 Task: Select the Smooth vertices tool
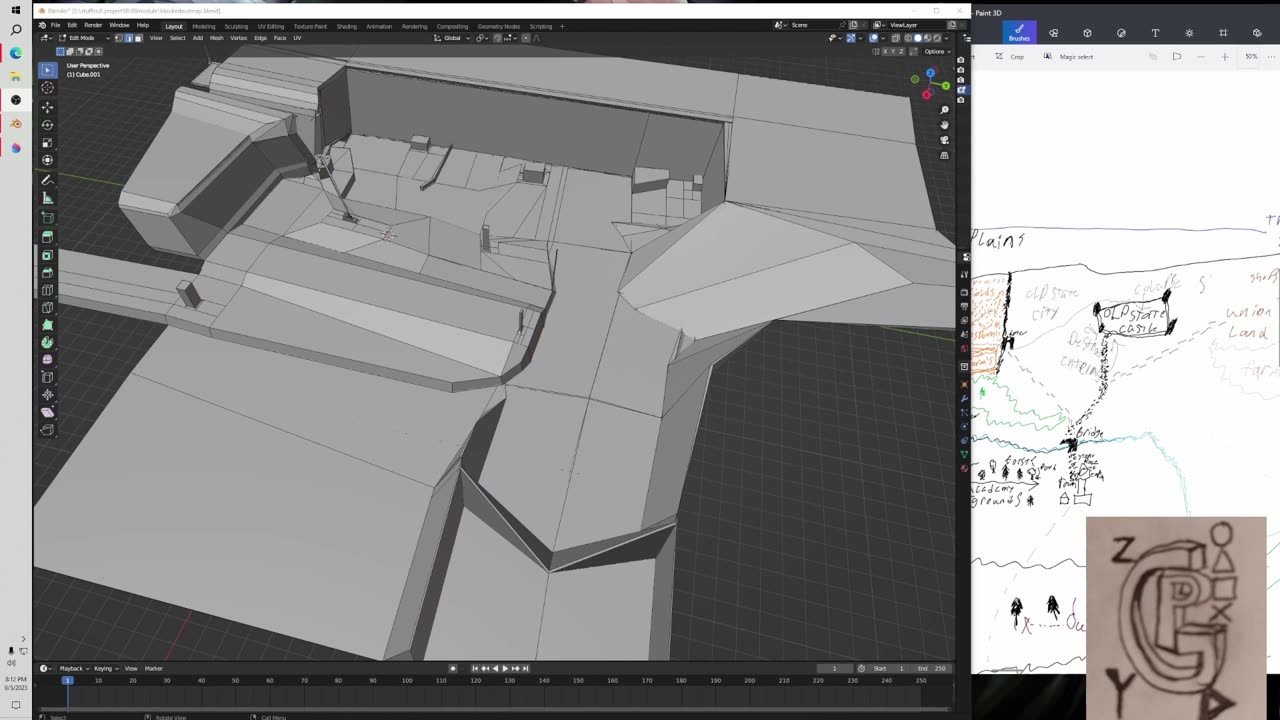pyautogui.click(x=47, y=359)
